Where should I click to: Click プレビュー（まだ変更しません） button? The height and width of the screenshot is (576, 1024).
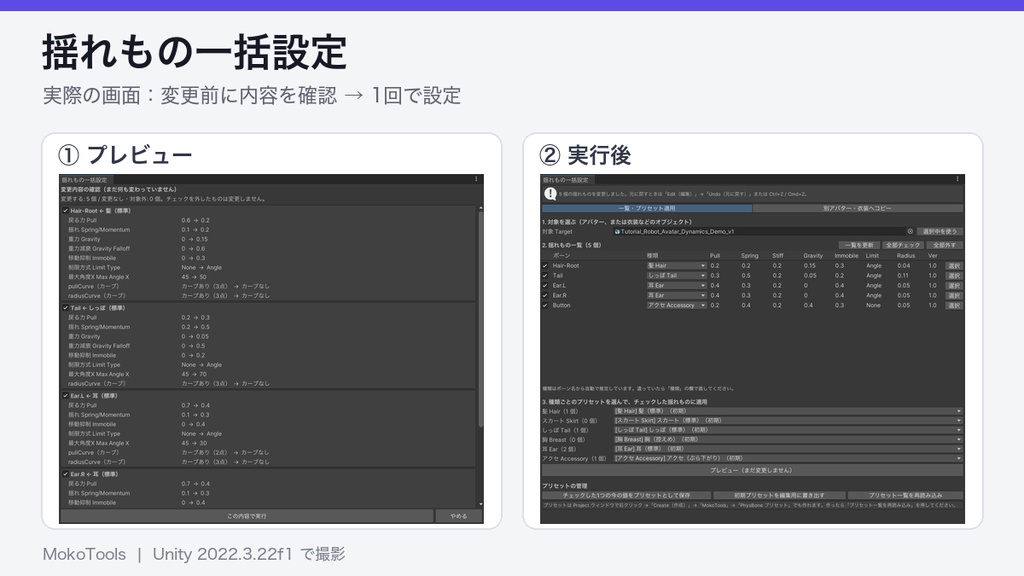[752, 470]
